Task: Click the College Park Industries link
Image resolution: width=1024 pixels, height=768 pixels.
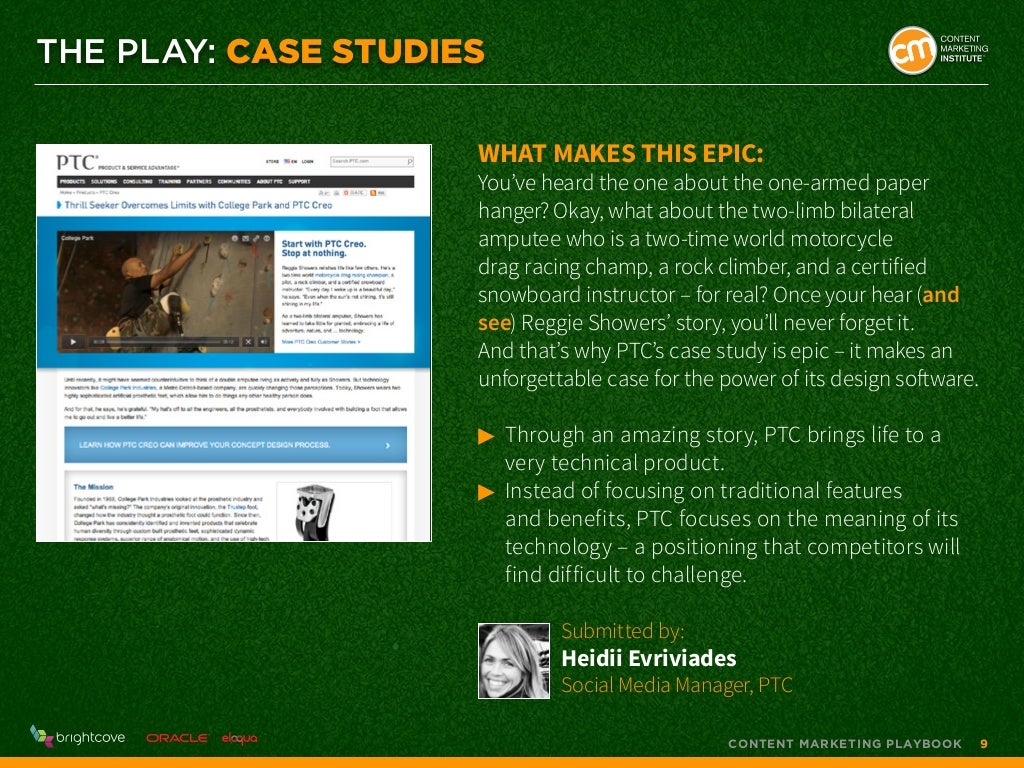Action: coord(128,388)
